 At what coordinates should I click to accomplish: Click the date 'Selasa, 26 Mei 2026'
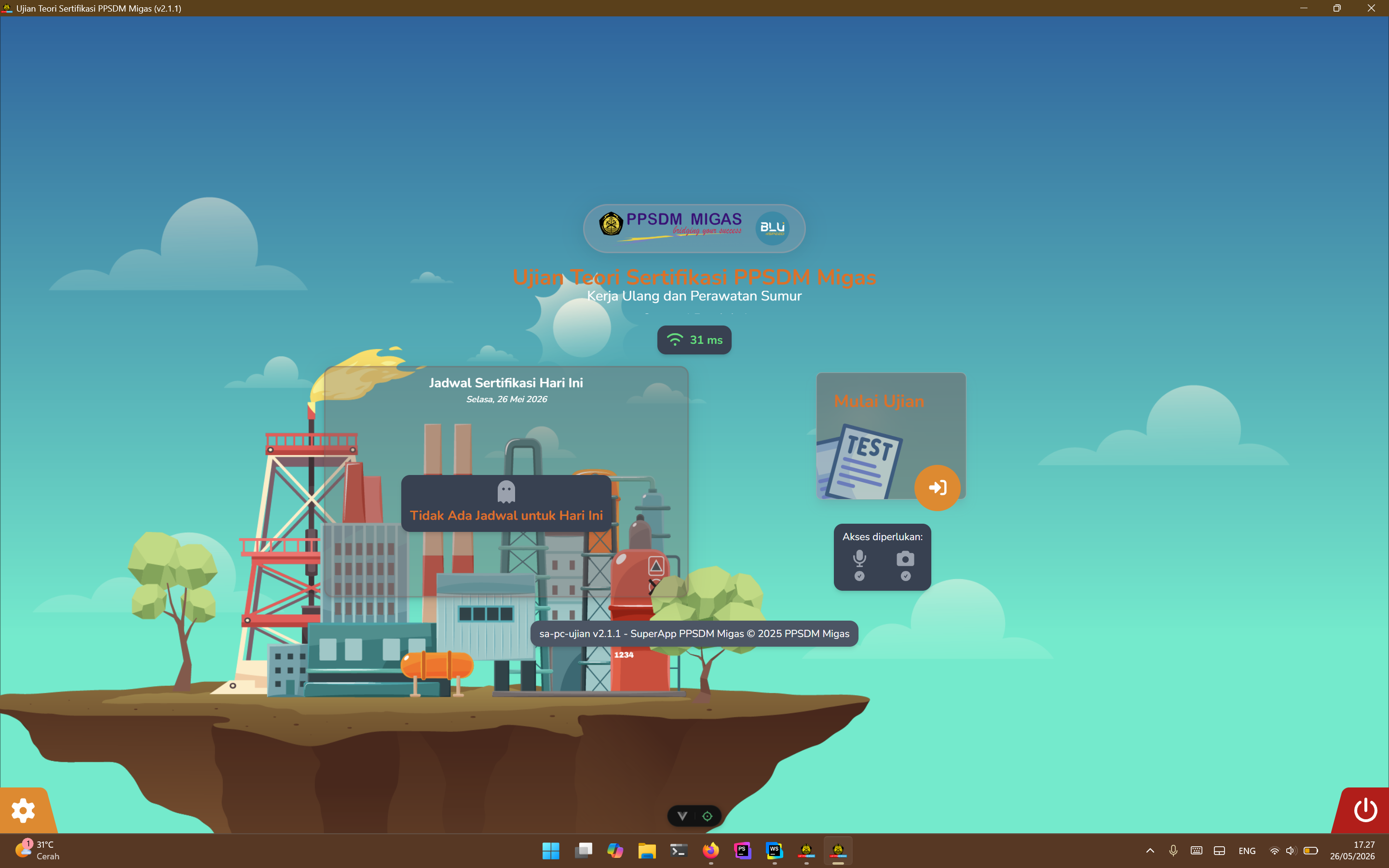(x=506, y=399)
